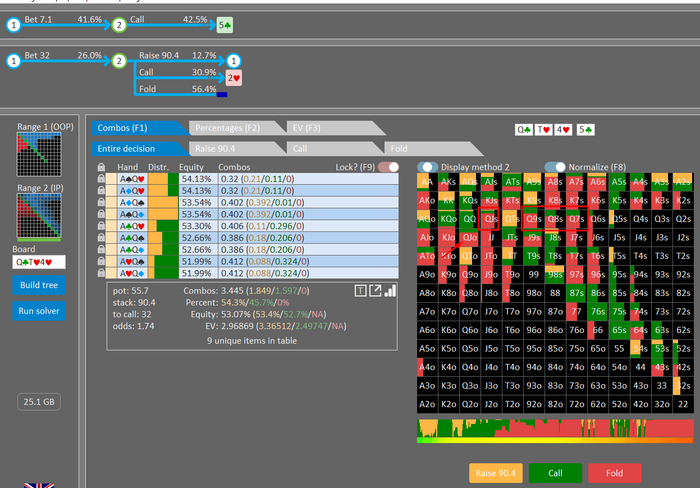Screen dimensions: 700x488
Task: Click the KK cell in hand matrix
Action: point(448,200)
